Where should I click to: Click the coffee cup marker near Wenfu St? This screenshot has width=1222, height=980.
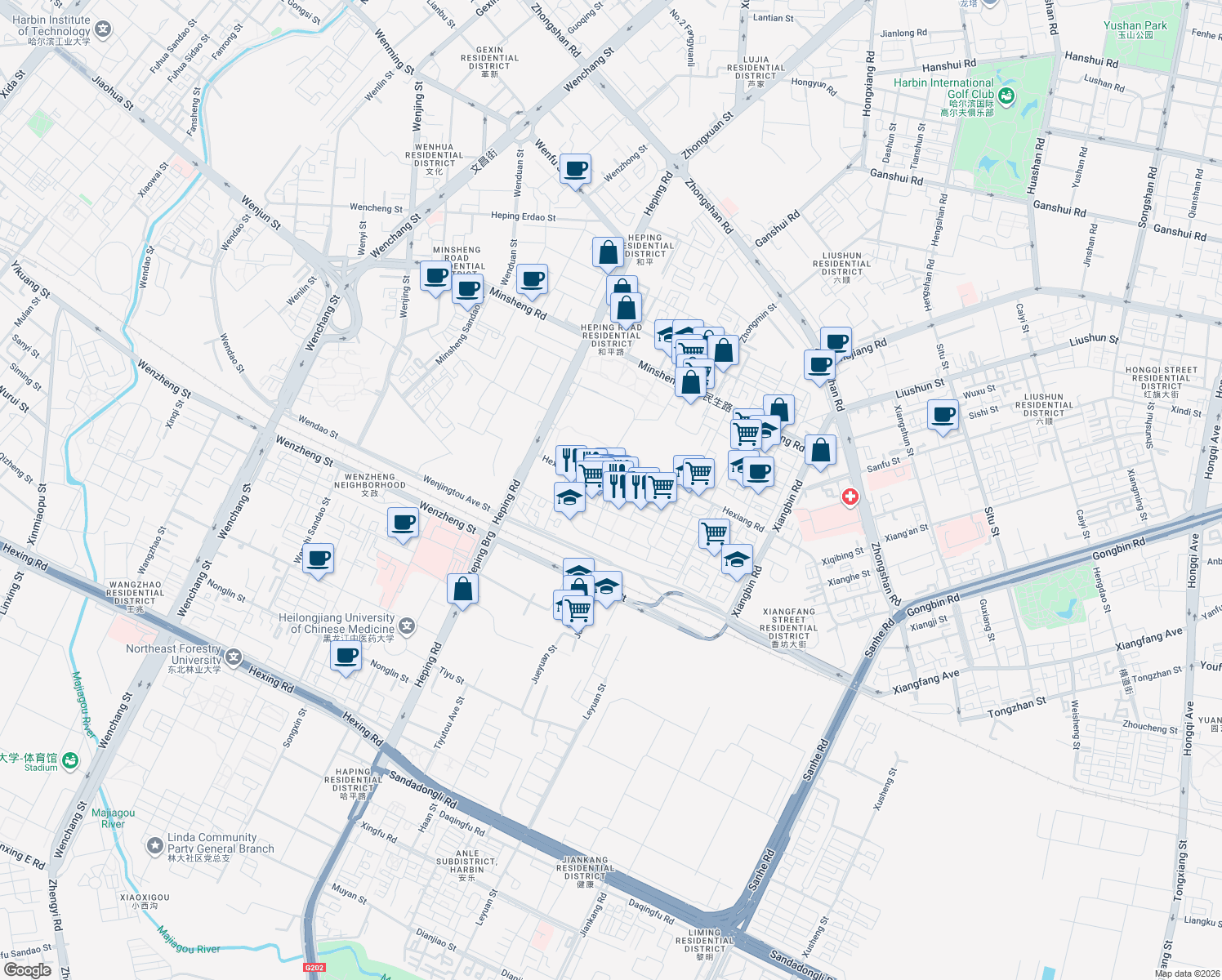[x=576, y=169]
